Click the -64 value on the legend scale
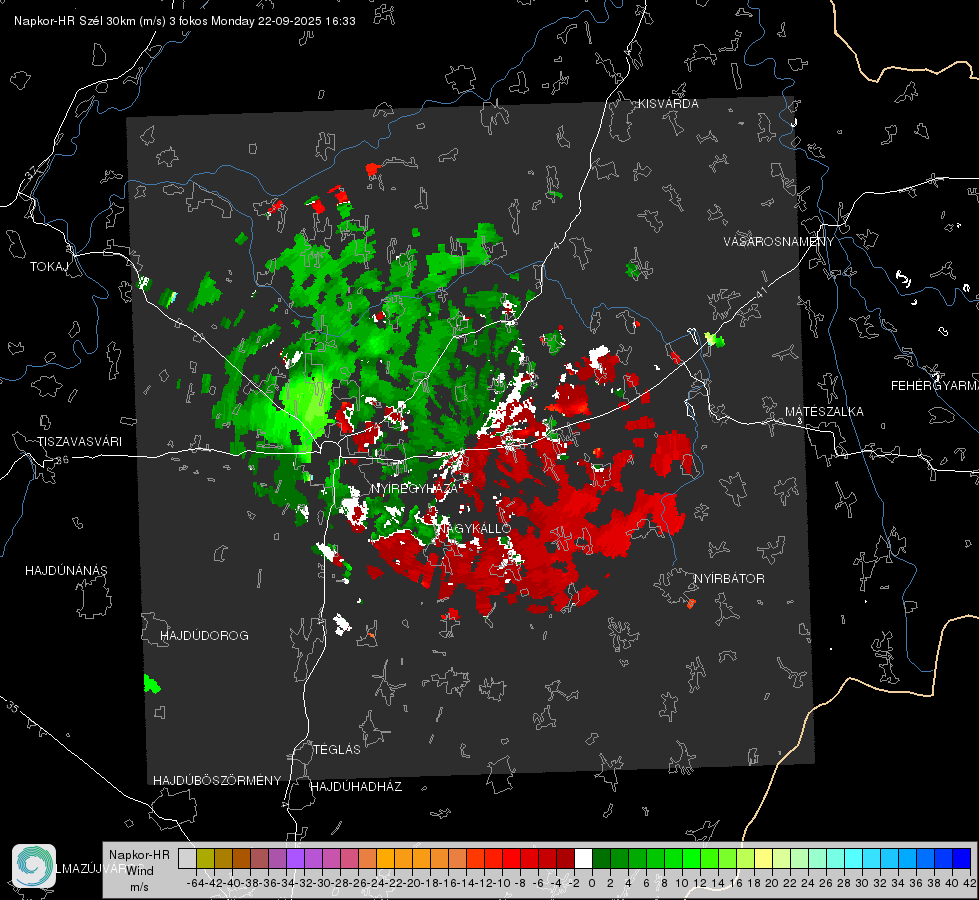Viewport: 979px width, 900px height. click(195, 883)
